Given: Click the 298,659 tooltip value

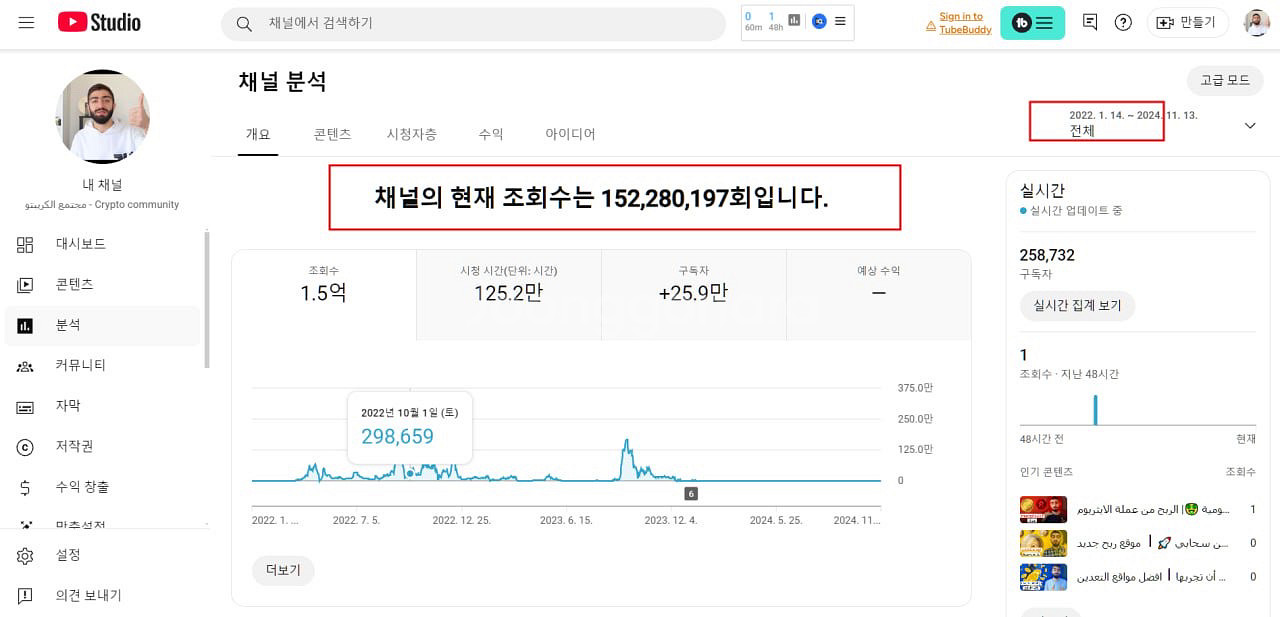Looking at the screenshot, I should tap(397, 437).
